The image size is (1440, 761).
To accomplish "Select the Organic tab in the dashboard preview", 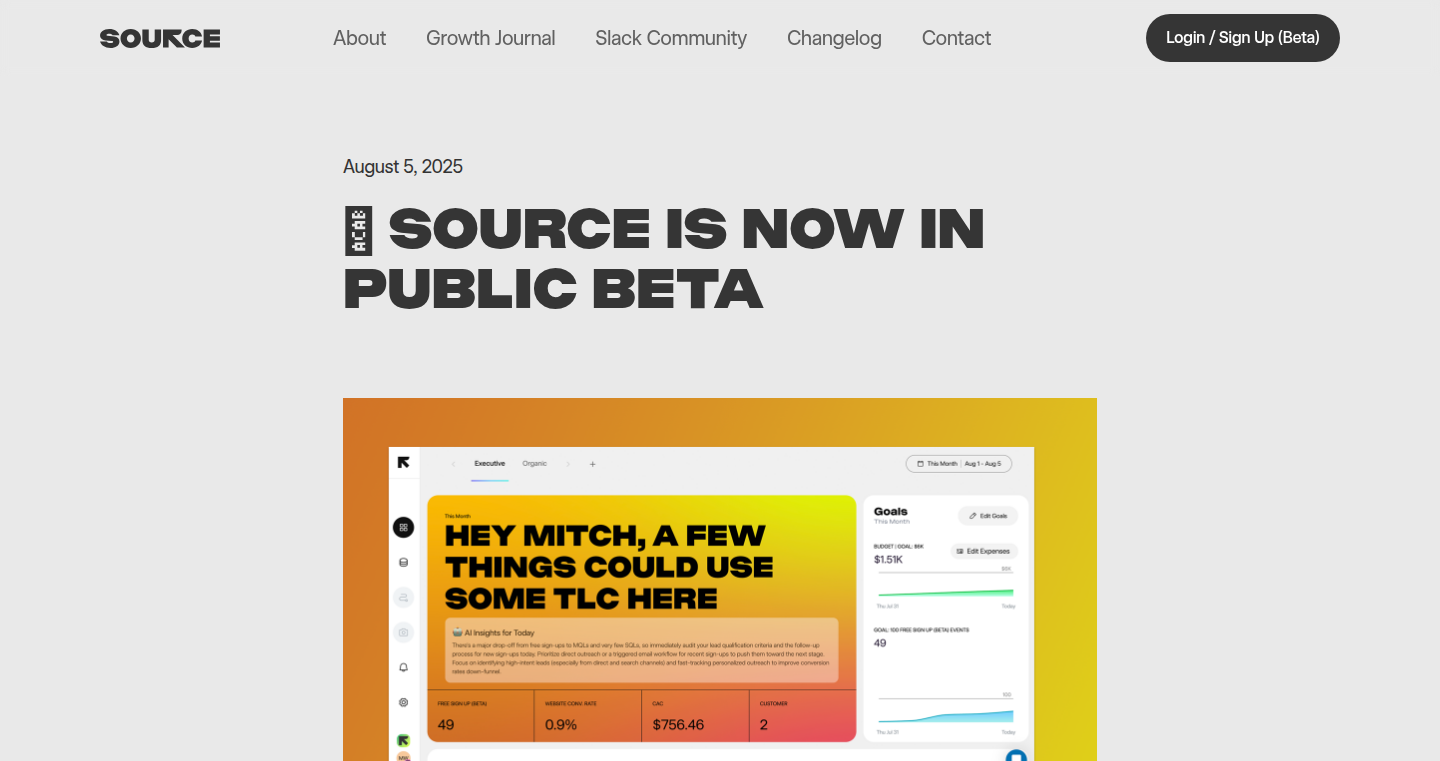I will (x=534, y=464).
